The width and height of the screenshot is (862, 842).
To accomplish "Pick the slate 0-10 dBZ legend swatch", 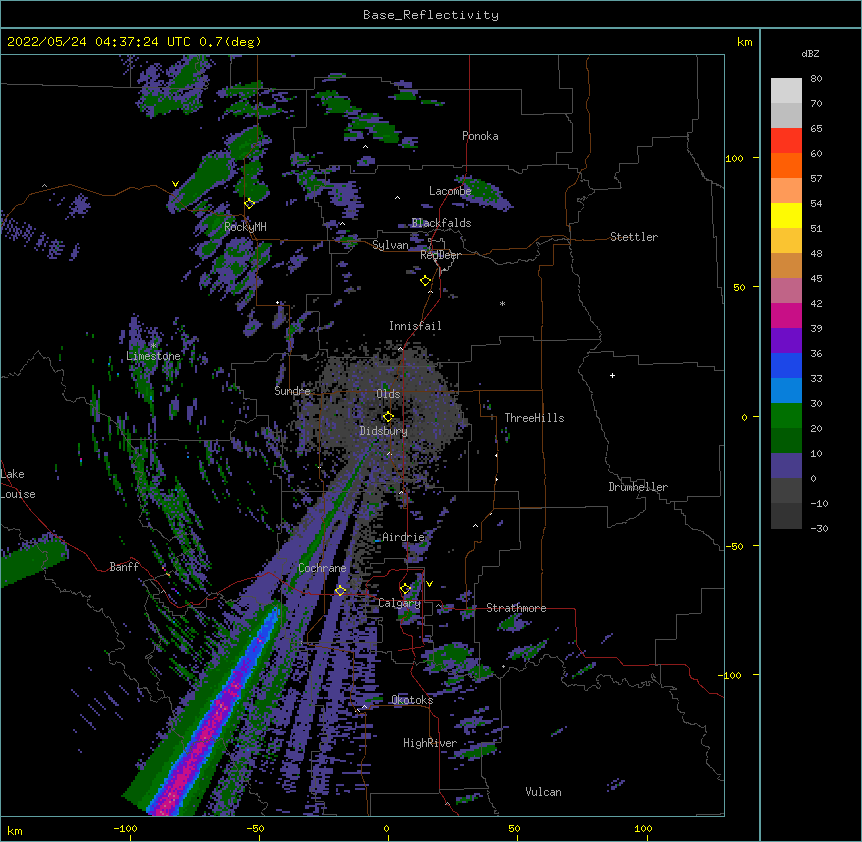I will point(786,466).
